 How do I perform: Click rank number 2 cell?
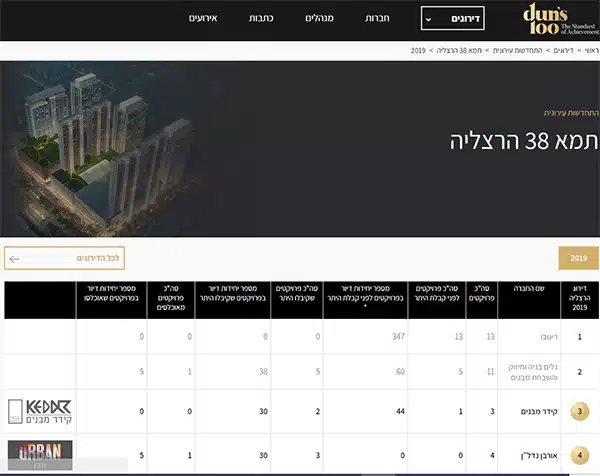coord(580,372)
